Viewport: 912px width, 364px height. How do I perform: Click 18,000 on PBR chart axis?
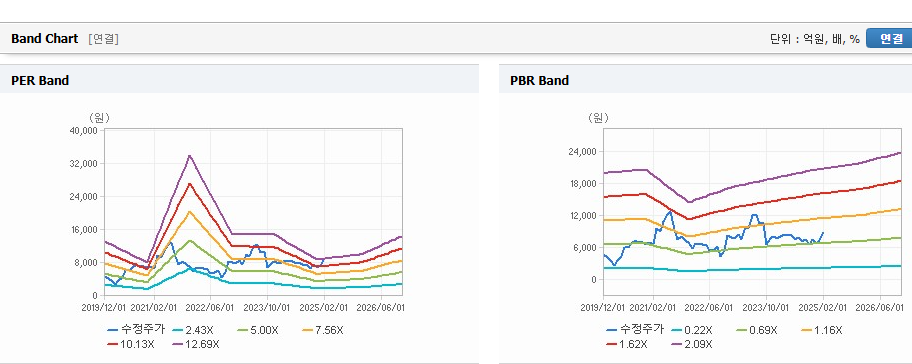[582, 184]
